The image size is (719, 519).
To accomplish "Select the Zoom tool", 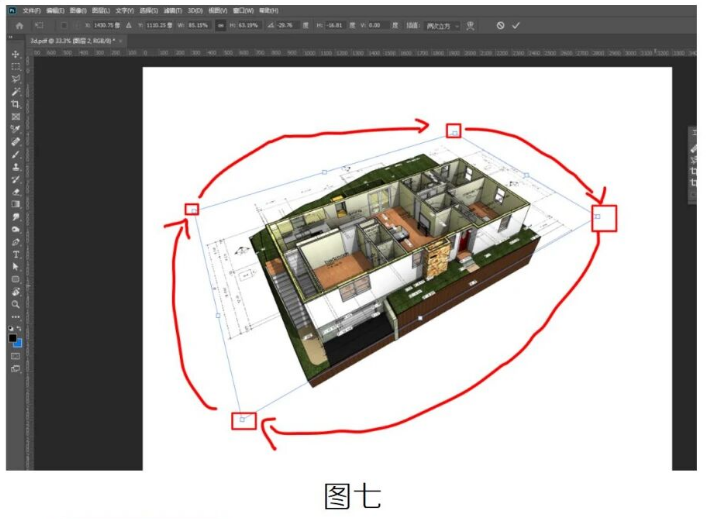I will (16, 304).
